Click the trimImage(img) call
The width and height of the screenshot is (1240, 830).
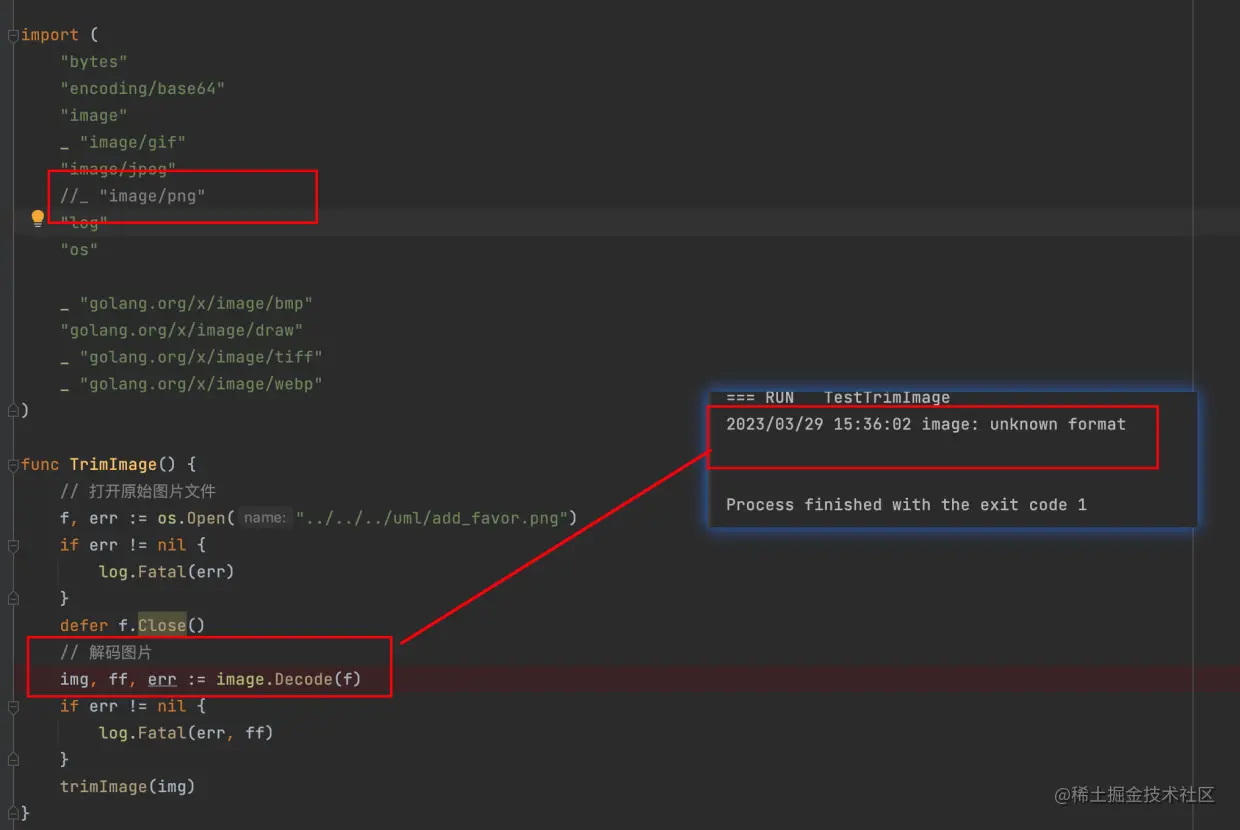pos(128,787)
